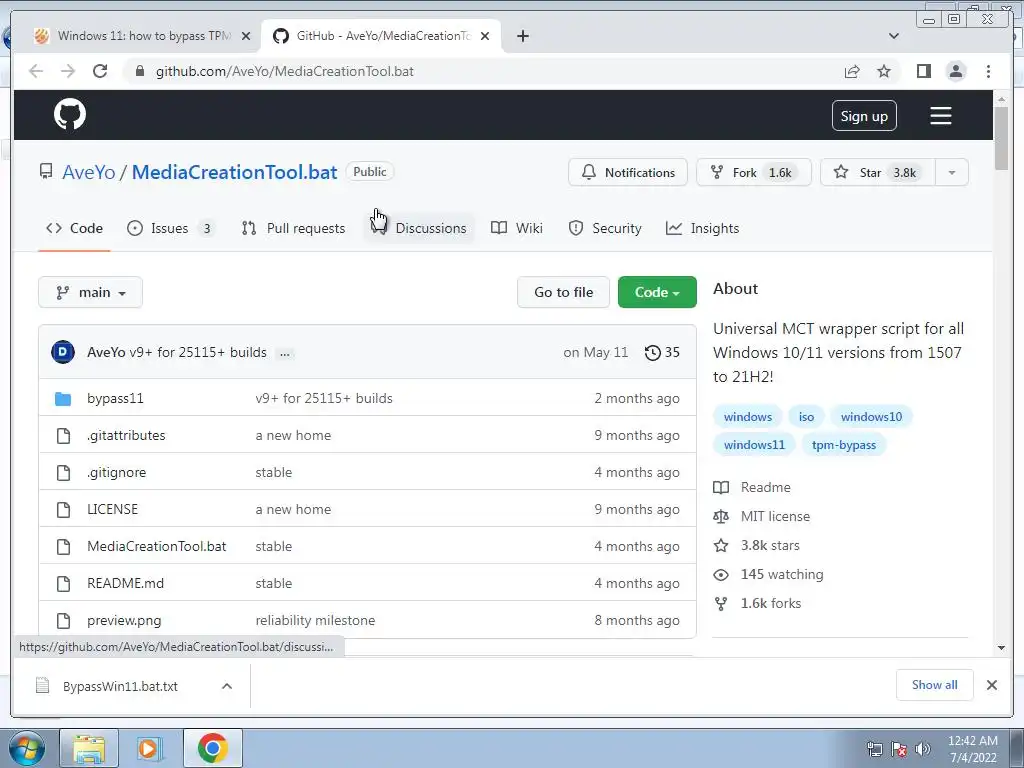Toggle the browser side panel icon
The width and height of the screenshot is (1024, 768).
pos(923,71)
